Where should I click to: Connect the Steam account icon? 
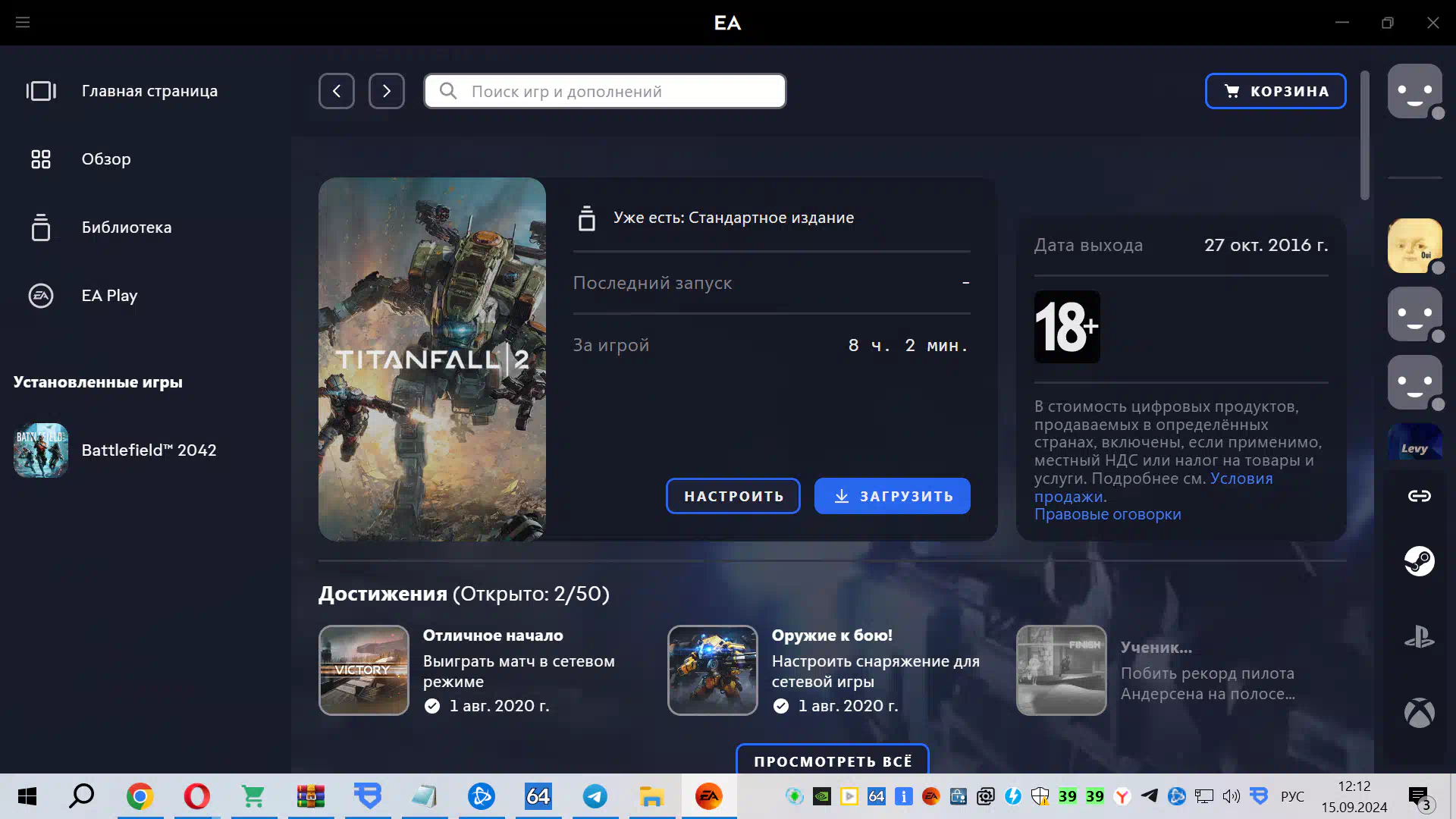(x=1420, y=561)
